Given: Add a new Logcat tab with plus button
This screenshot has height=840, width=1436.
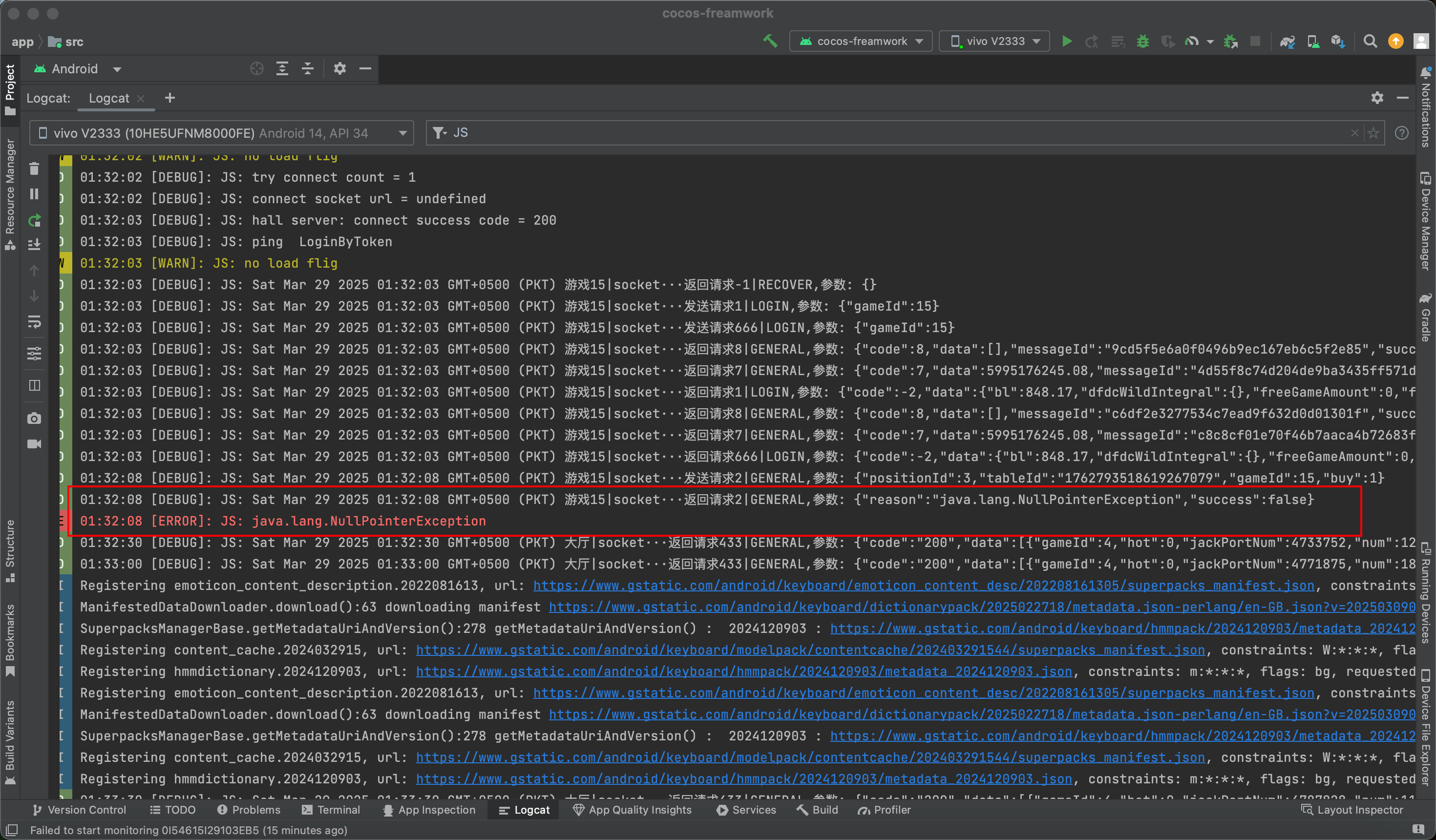Looking at the screenshot, I should [x=170, y=98].
